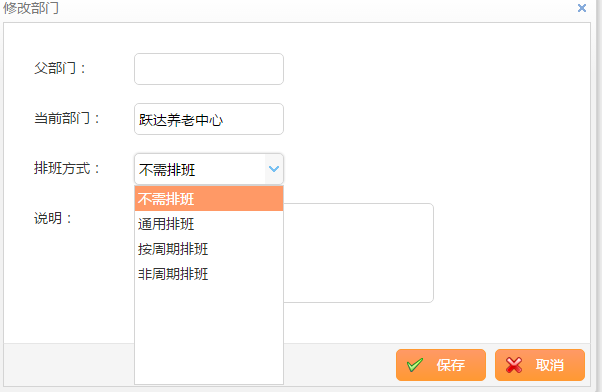Click the 当前部门 field containing 跃达养老中心
The width and height of the screenshot is (602, 392).
[209, 119]
